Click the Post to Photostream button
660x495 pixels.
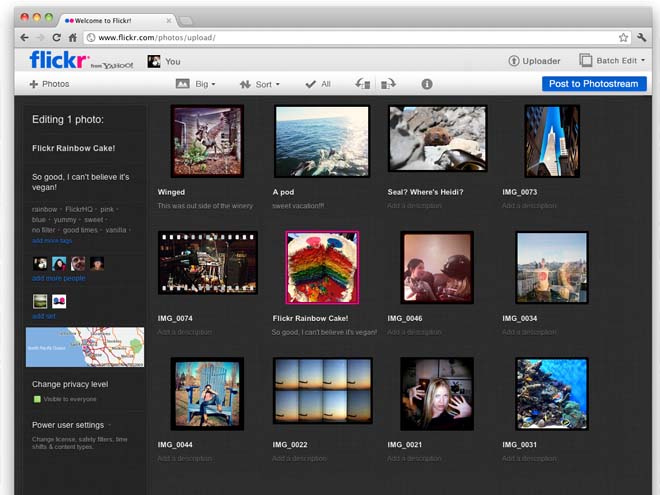594,84
